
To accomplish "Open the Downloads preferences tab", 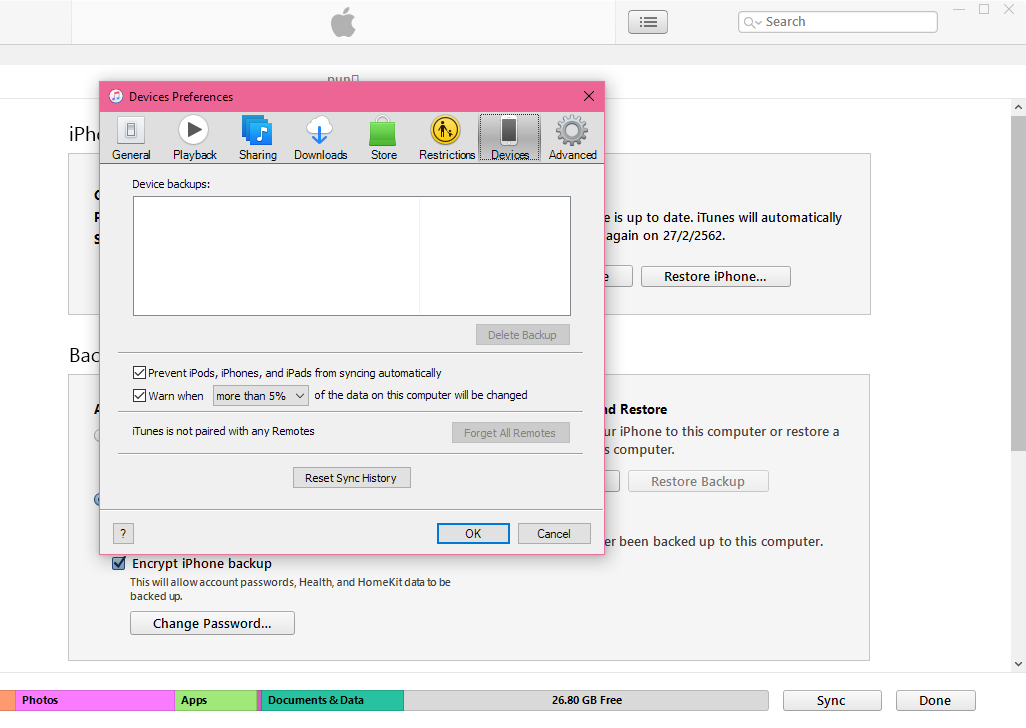I will [x=320, y=138].
